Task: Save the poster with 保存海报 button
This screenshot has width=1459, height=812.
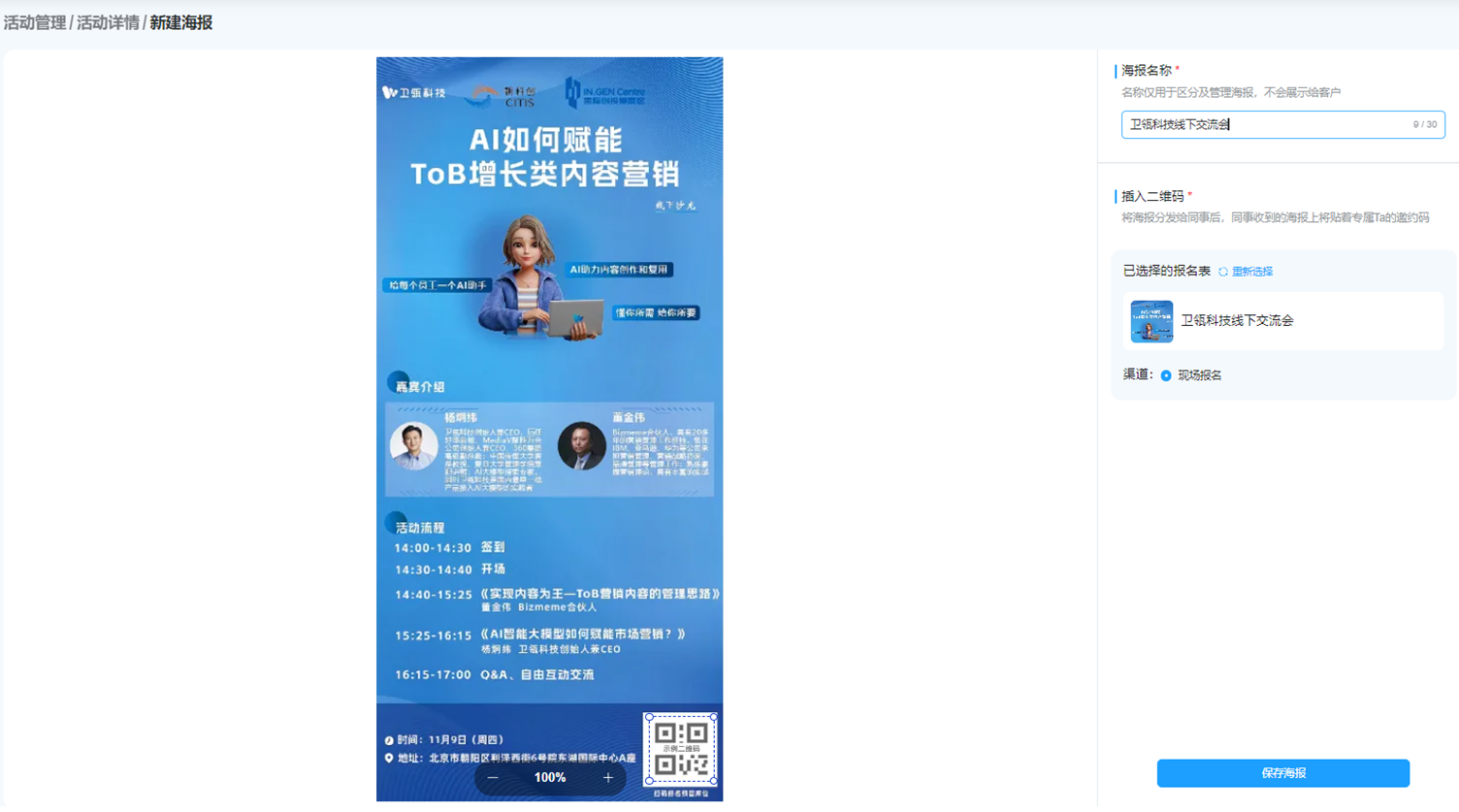Action: click(1283, 773)
